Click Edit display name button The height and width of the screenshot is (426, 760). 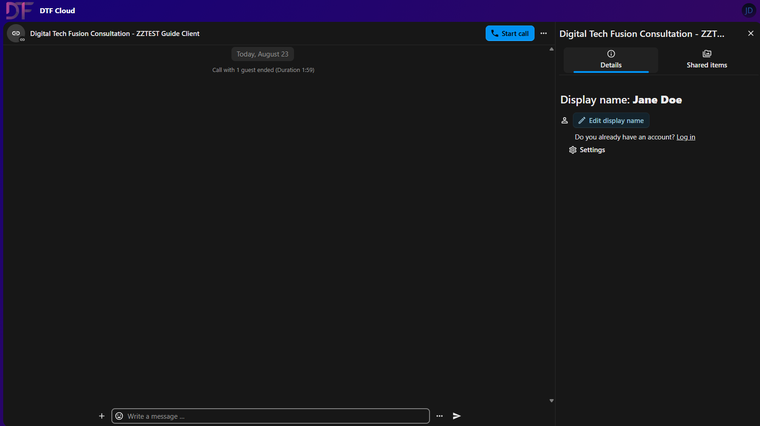611,121
